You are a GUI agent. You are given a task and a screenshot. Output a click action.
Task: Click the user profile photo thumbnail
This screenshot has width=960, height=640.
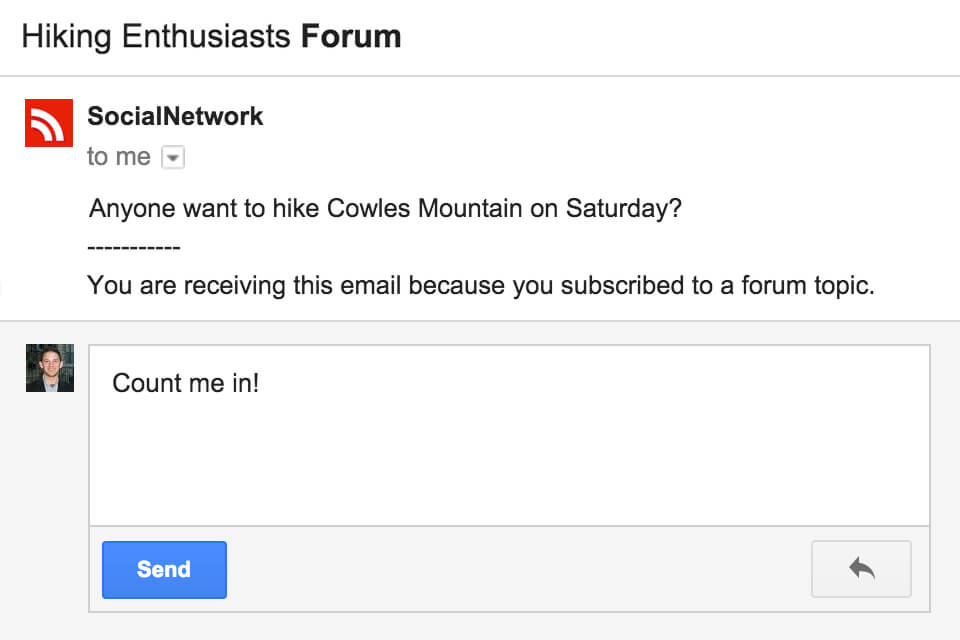coord(50,368)
